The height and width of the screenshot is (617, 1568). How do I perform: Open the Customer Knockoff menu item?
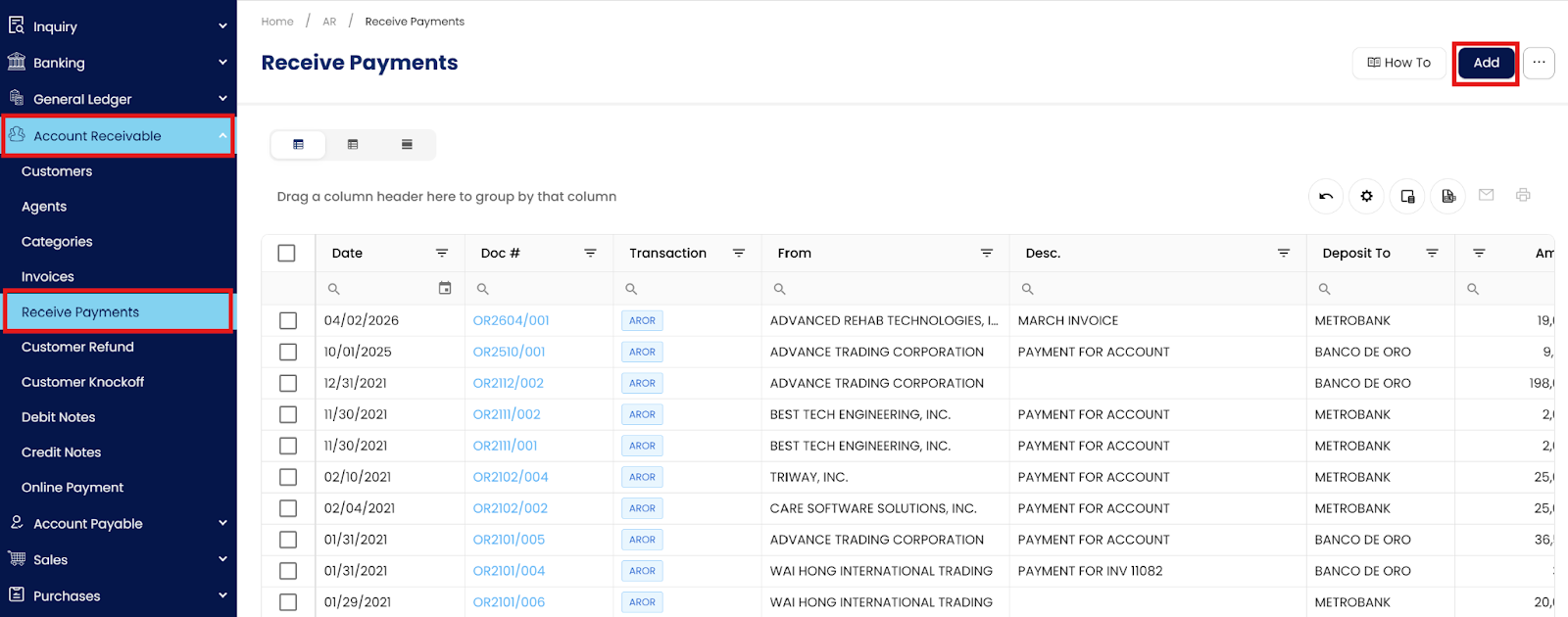82,382
